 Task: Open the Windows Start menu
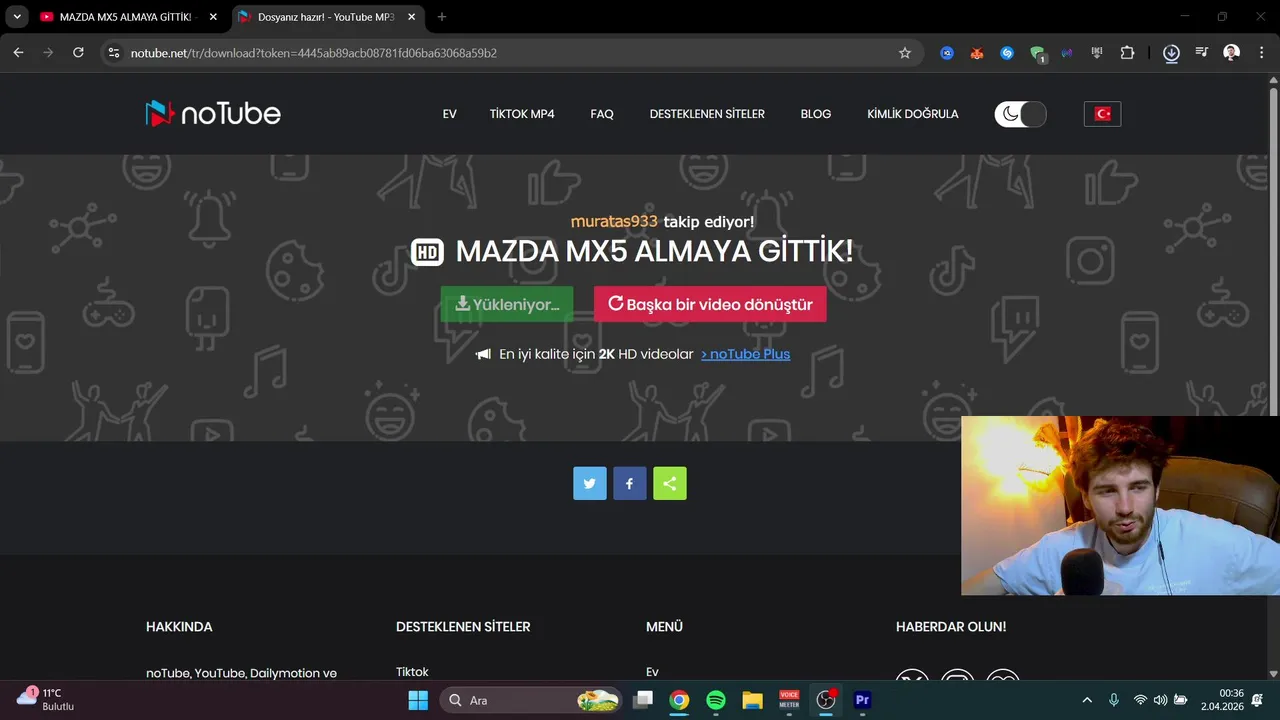418,700
